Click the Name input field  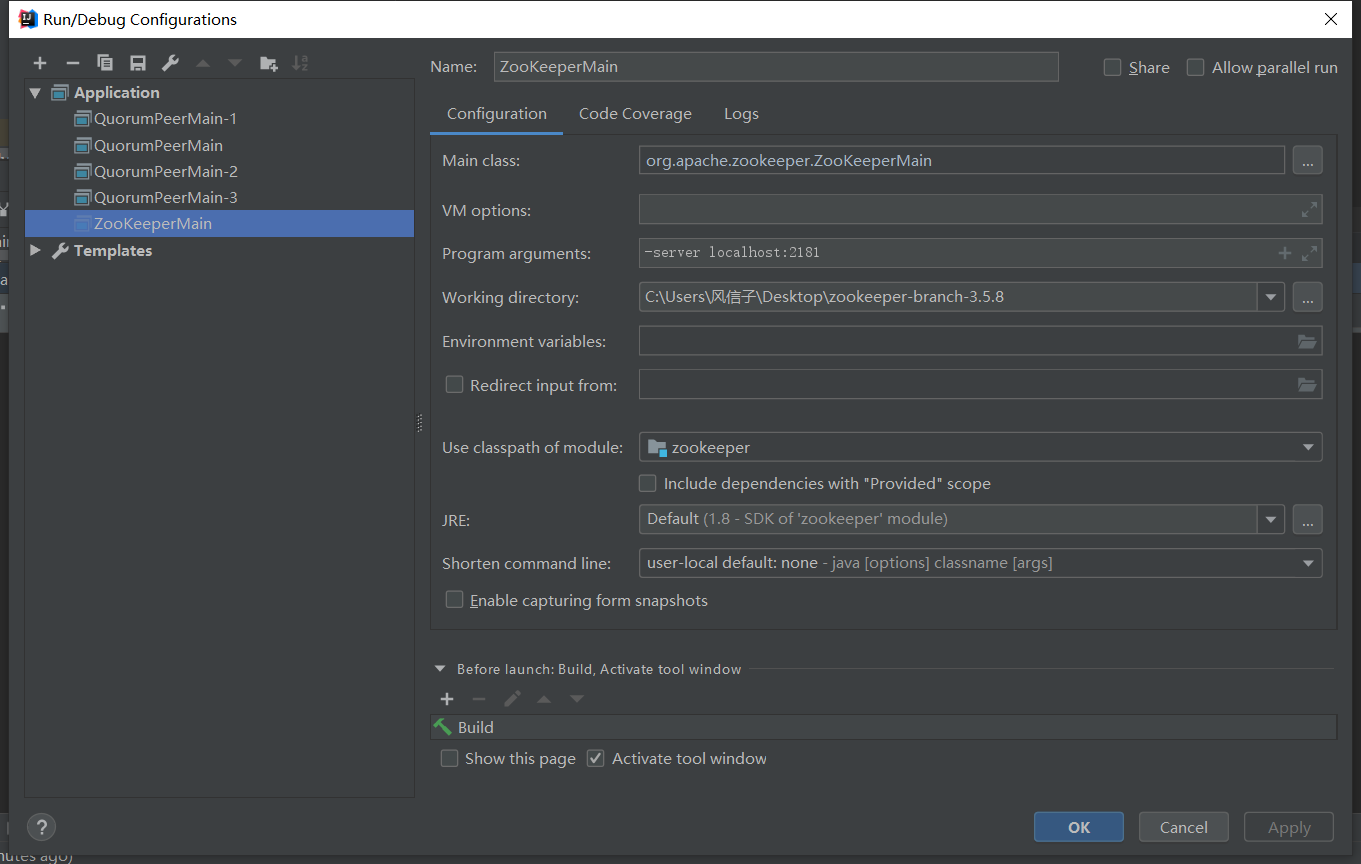776,67
